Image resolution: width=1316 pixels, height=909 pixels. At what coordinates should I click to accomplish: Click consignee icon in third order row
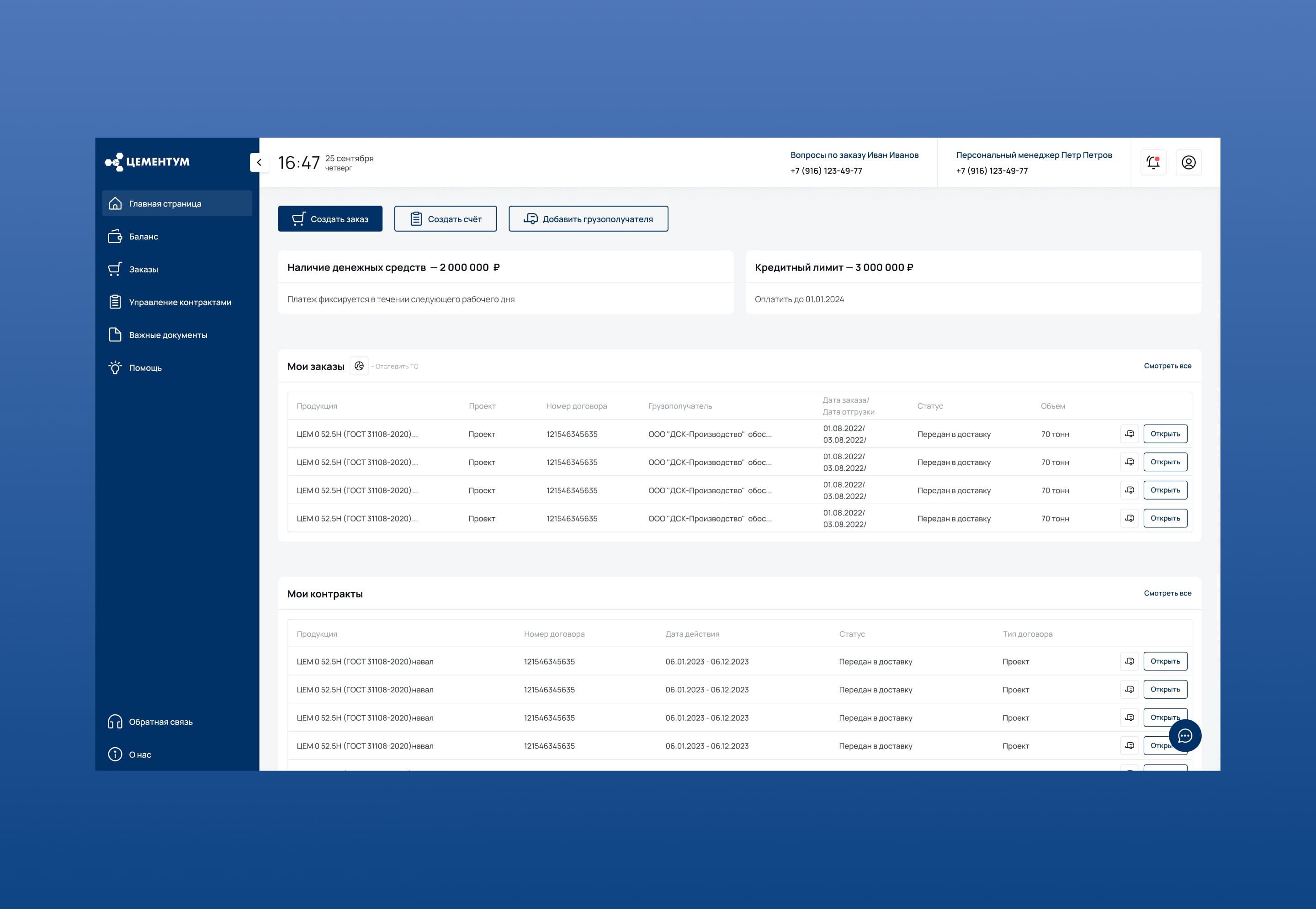pyautogui.click(x=1130, y=490)
